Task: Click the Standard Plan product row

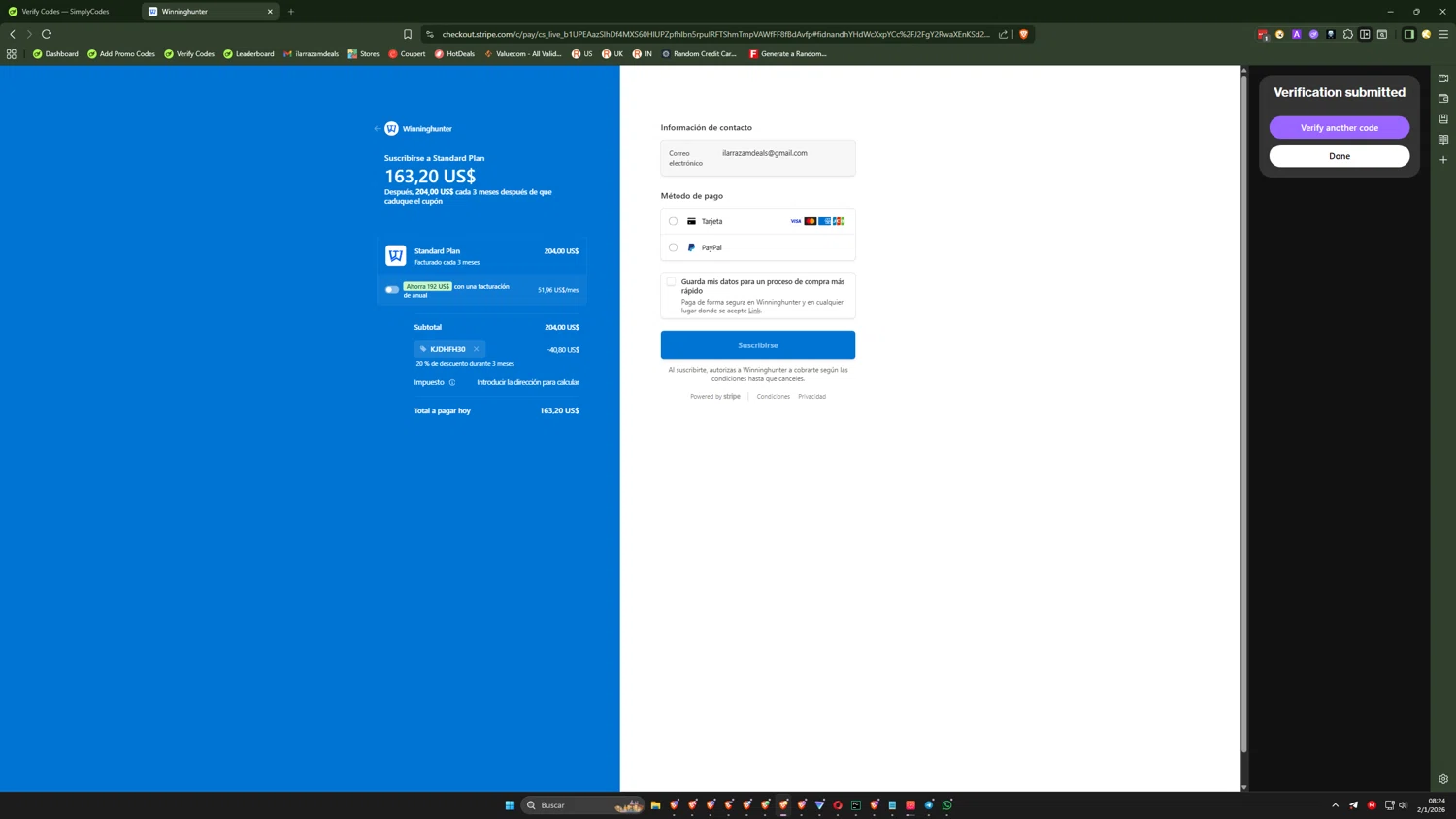Action: click(x=482, y=255)
